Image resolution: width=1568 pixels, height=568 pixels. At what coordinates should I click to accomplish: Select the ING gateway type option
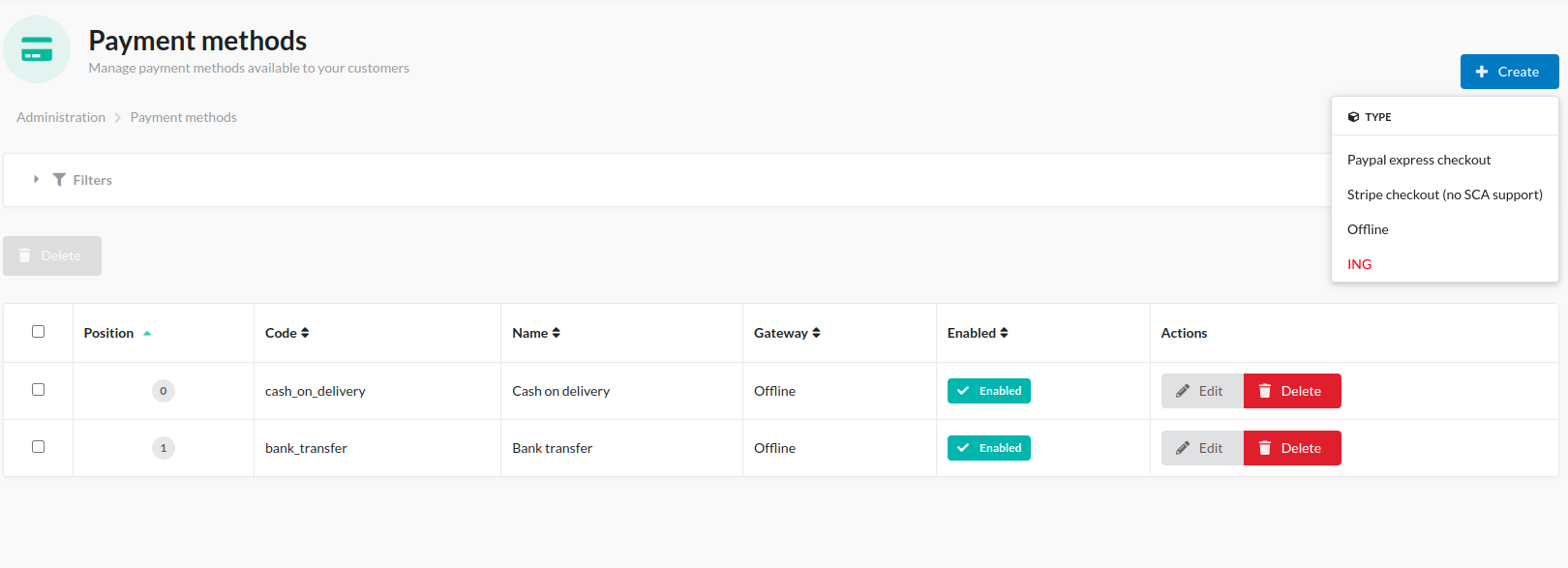pyautogui.click(x=1359, y=264)
